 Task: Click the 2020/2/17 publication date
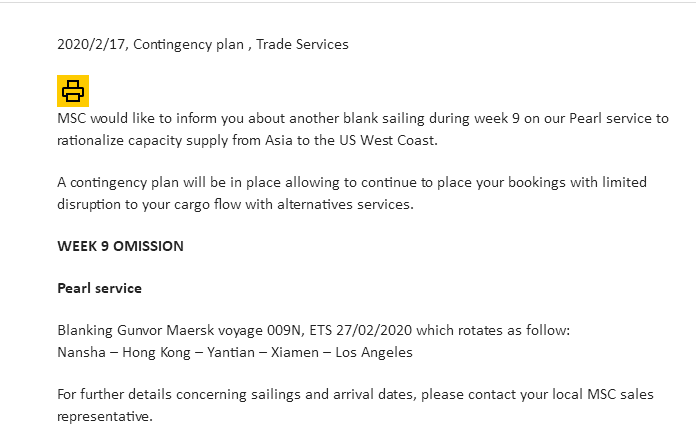[x=91, y=44]
